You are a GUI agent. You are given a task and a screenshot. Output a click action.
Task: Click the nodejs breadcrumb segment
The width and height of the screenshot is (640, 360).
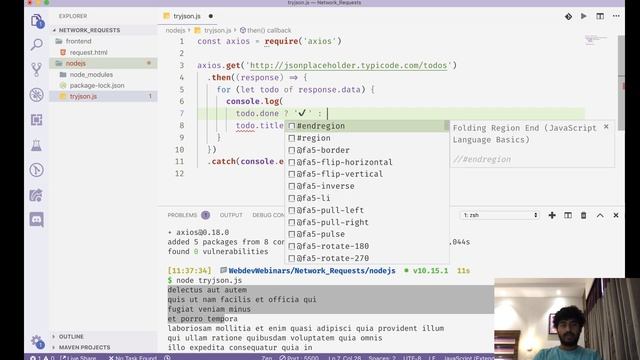(175, 30)
